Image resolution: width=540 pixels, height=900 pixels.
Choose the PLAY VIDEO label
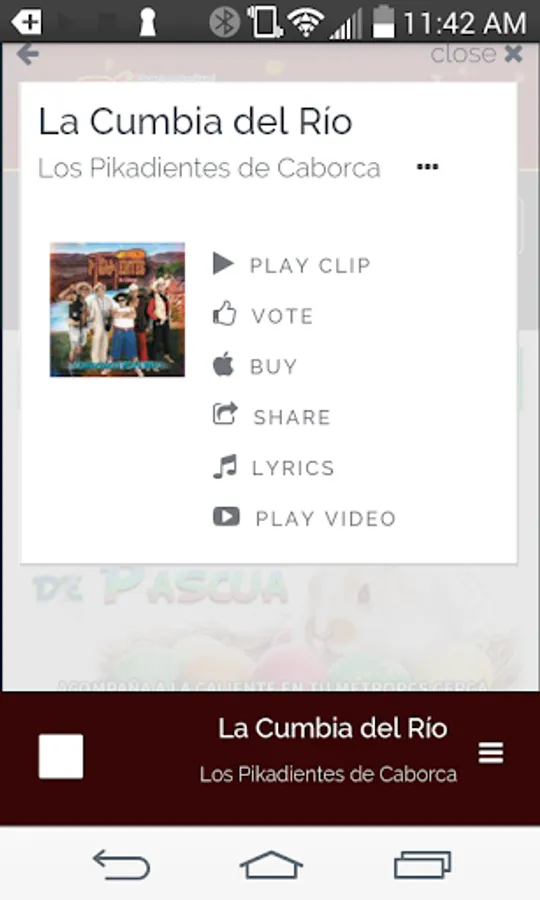coord(326,519)
